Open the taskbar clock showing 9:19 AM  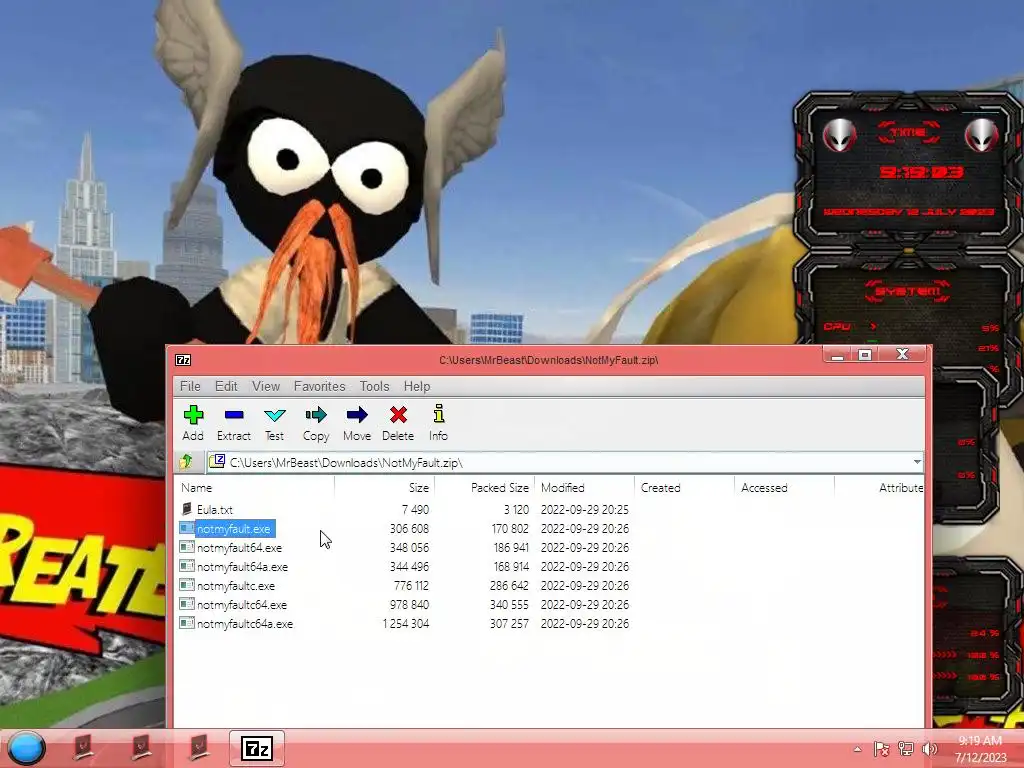980,749
